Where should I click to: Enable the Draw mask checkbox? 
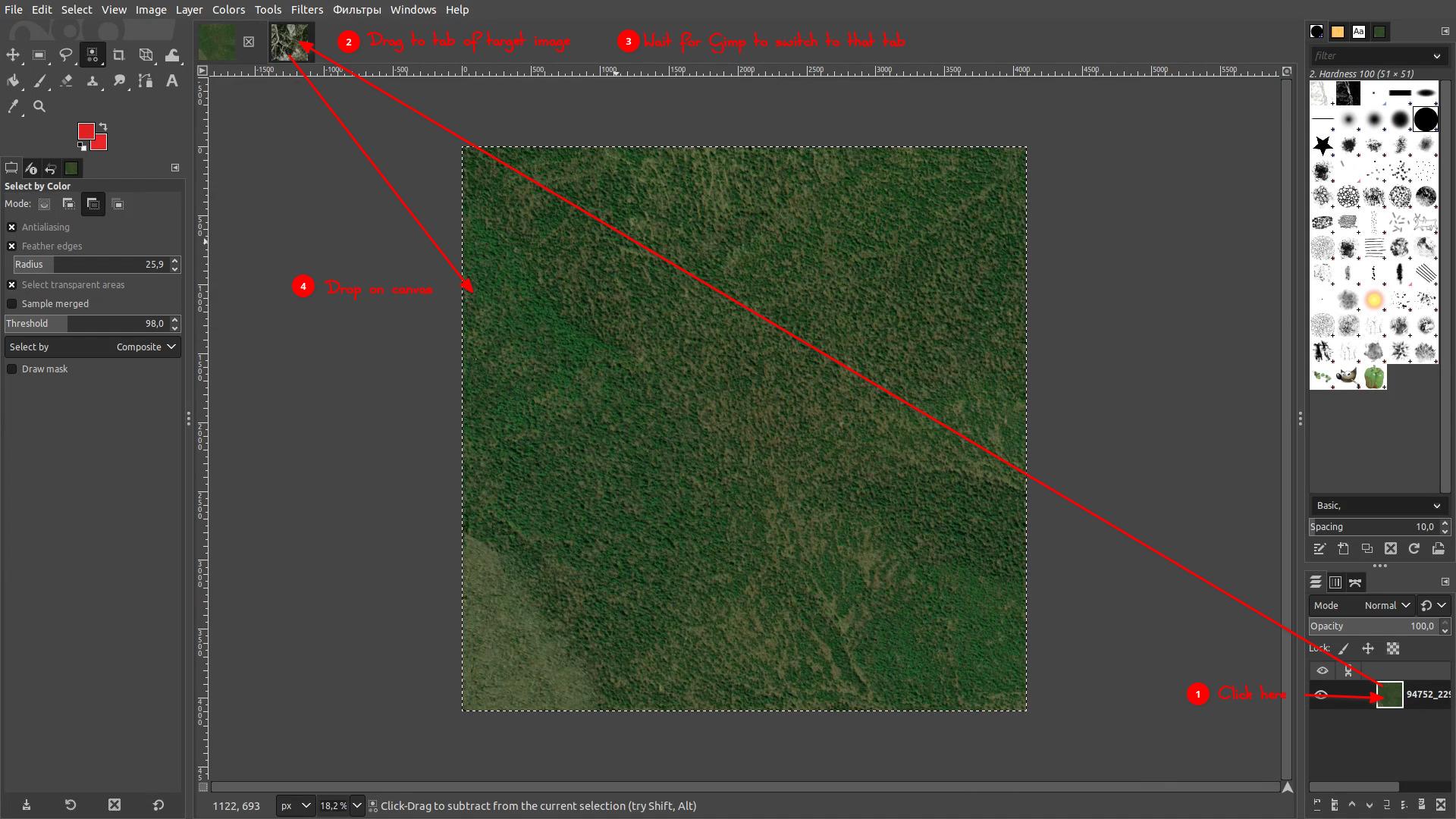[12, 369]
